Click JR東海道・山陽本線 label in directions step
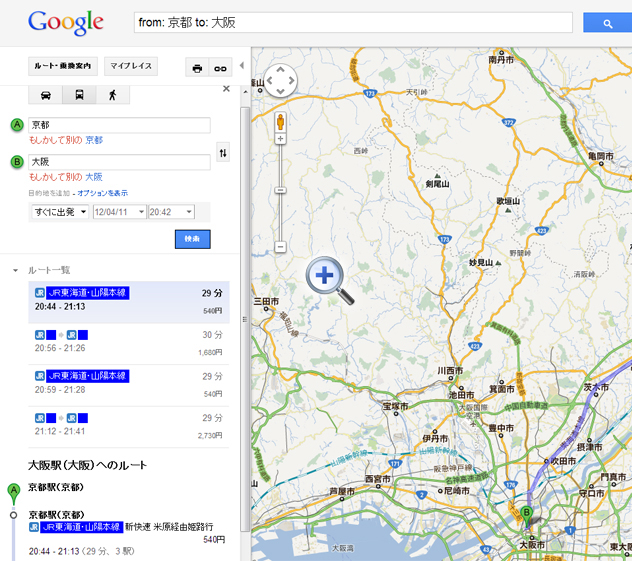The image size is (632, 561). pos(81,527)
